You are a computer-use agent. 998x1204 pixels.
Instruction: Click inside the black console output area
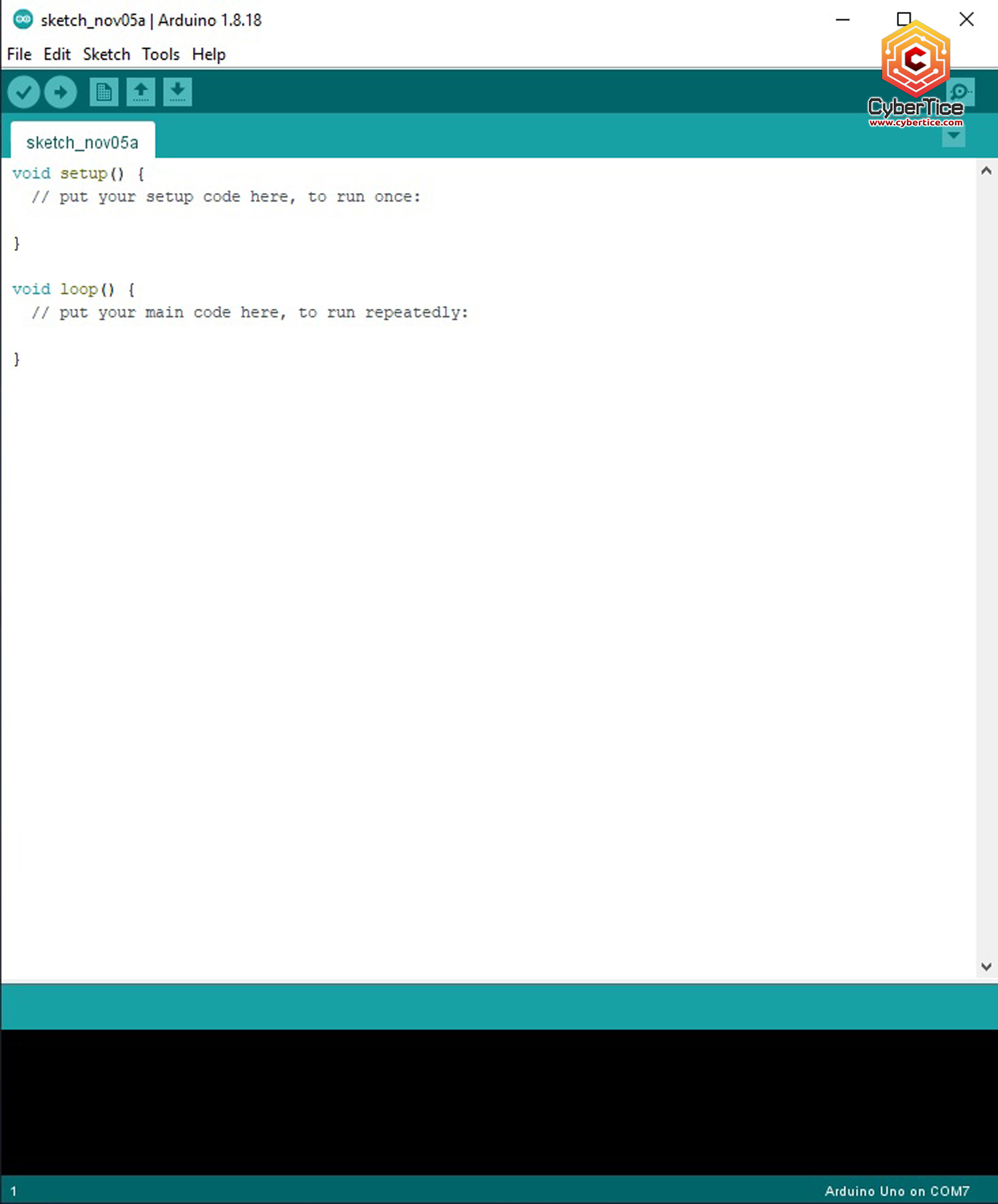[x=499, y=1102]
